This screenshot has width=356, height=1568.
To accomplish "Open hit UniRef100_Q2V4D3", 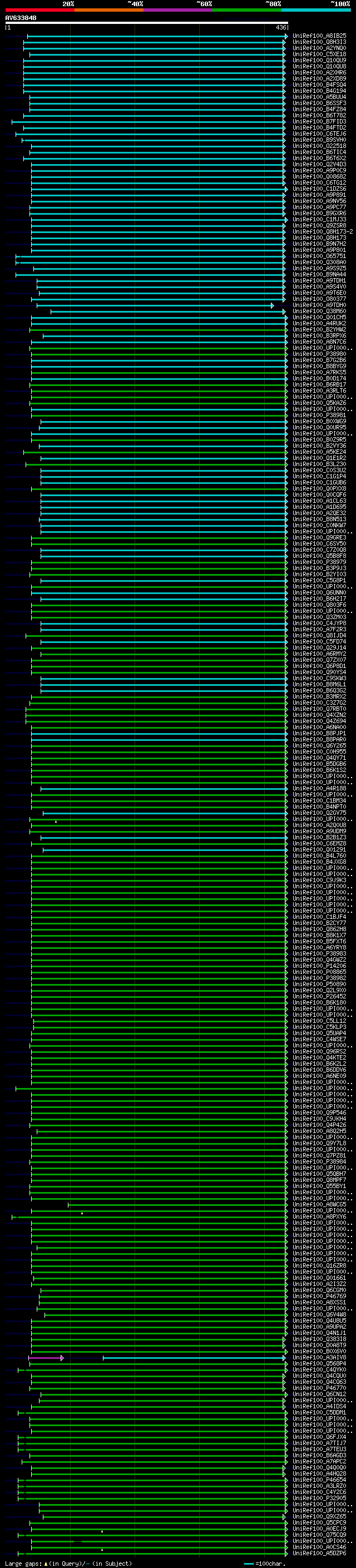I will tap(319, 164).
